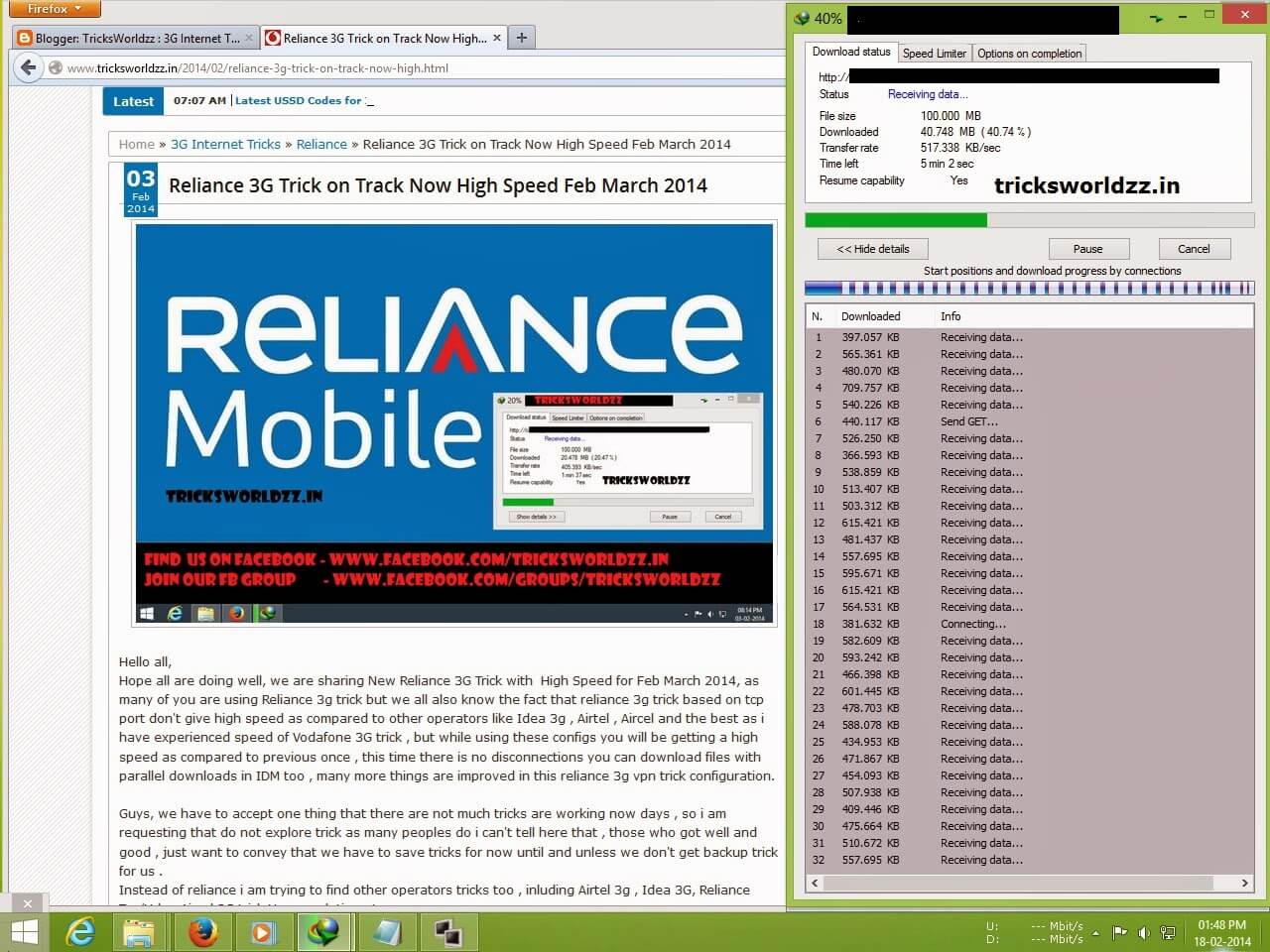Select connection 9 with 538.859 KB

coord(1029,472)
